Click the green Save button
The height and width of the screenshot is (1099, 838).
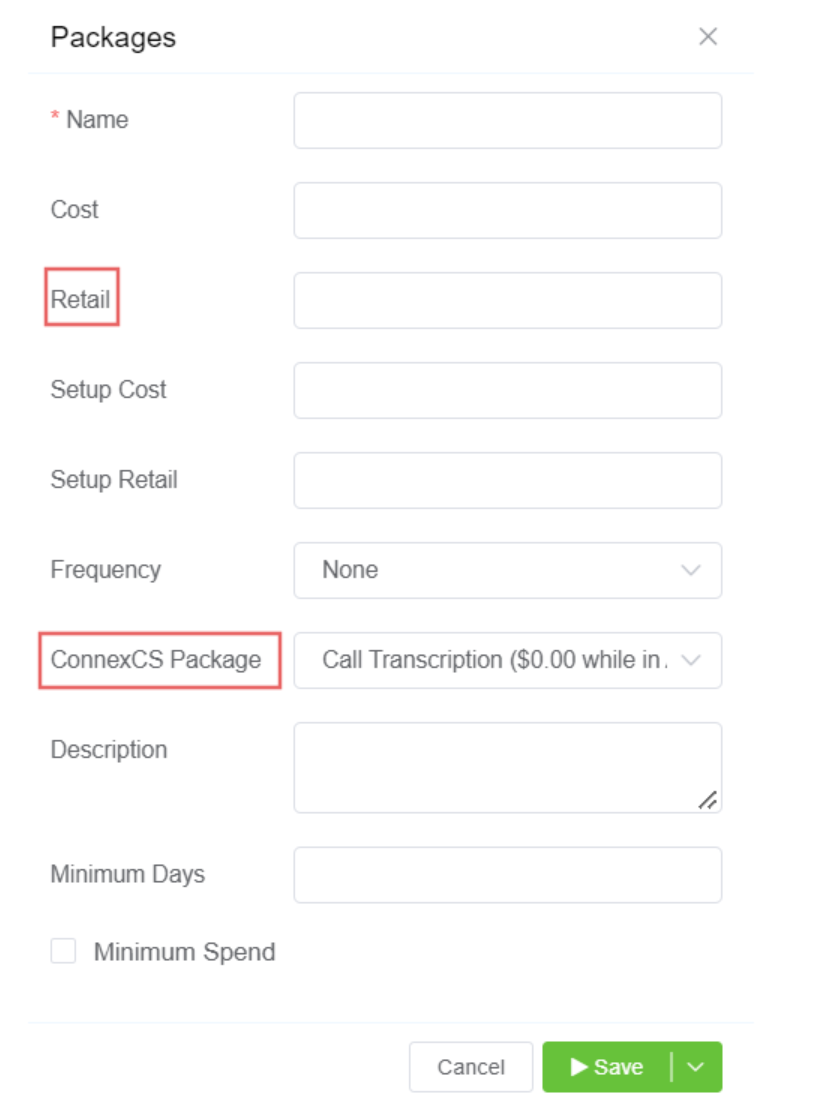(608, 1067)
